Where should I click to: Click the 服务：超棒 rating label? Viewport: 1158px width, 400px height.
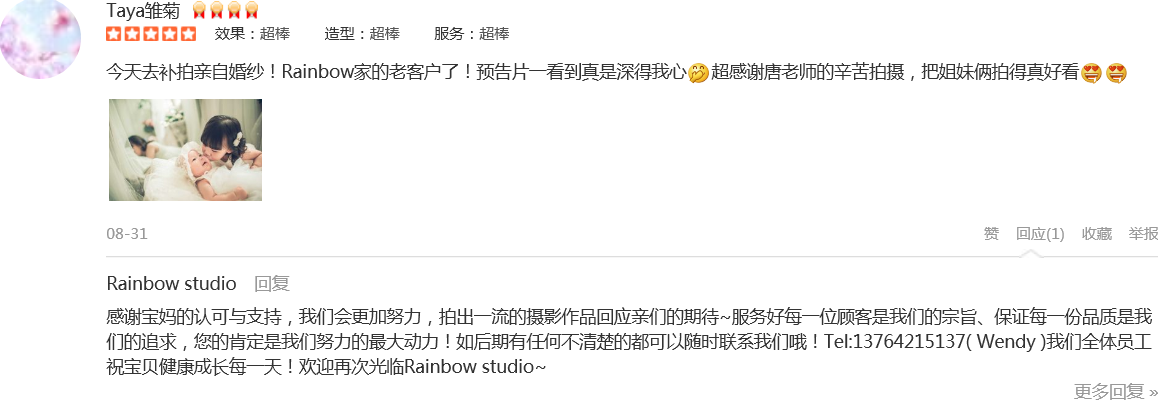pyautogui.click(x=471, y=34)
